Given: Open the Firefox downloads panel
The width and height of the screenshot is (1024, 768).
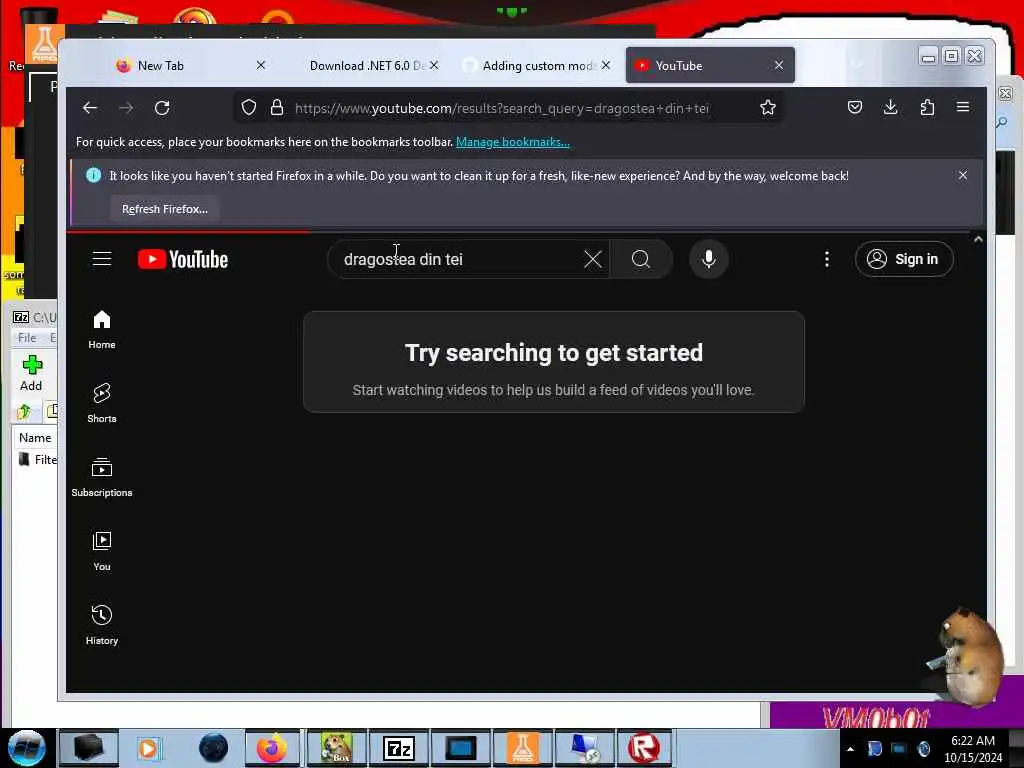Looking at the screenshot, I should click(891, 107).
